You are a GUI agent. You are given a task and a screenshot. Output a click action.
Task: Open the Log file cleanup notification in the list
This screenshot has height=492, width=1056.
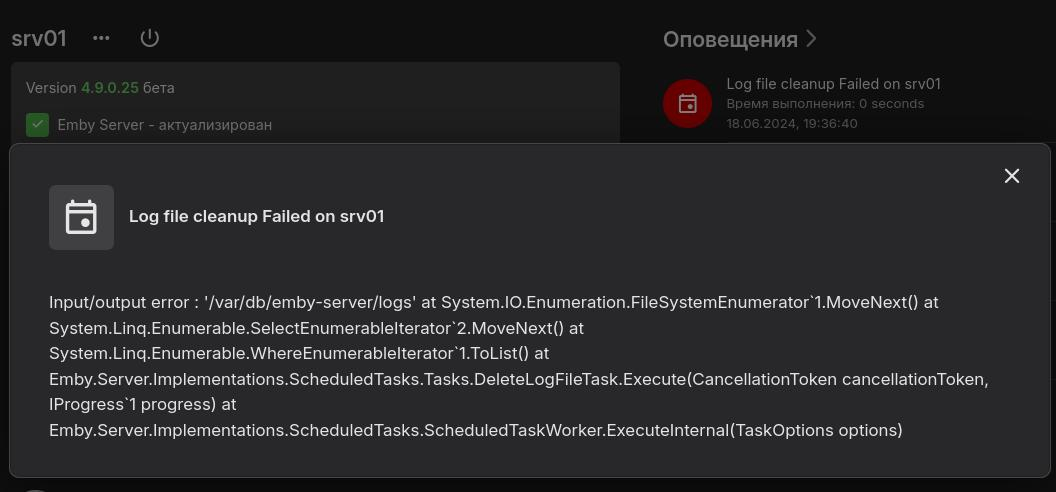click(833, 84)
